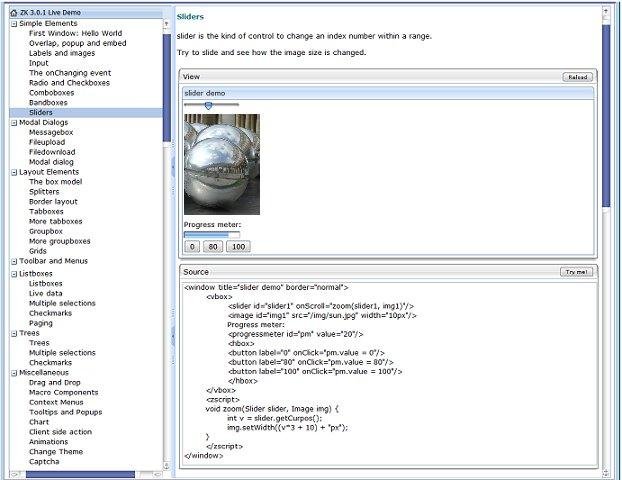Open the Input demo
The image size is (622, 480).
[38, 63]
